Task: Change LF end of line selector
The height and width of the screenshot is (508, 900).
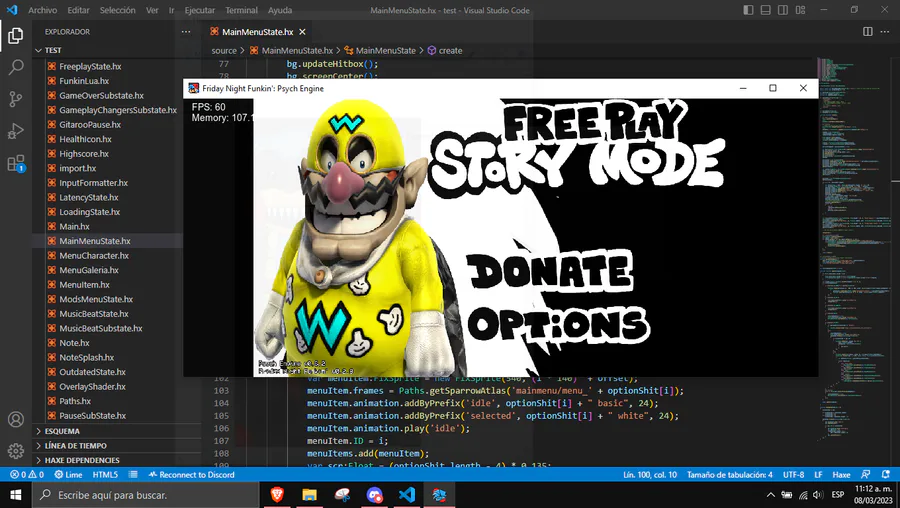Action: point(818,475)
